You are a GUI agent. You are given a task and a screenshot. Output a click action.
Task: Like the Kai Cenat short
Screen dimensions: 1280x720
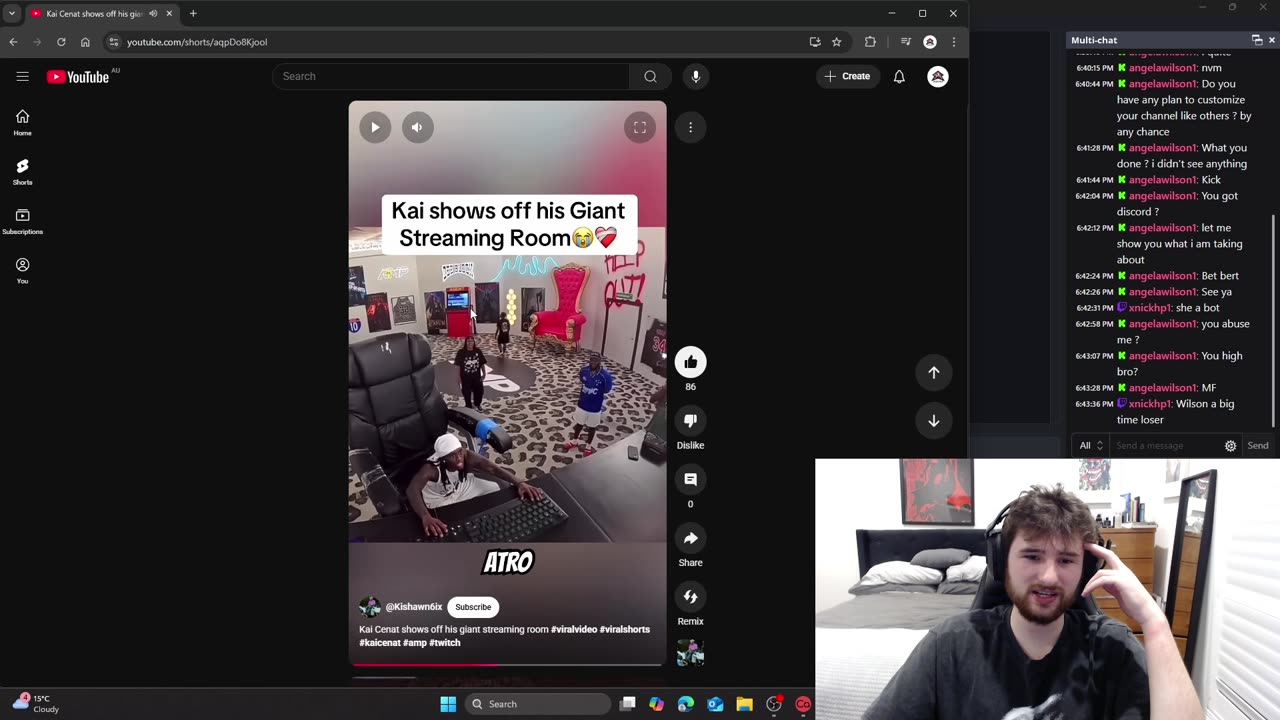pos(690,362)
